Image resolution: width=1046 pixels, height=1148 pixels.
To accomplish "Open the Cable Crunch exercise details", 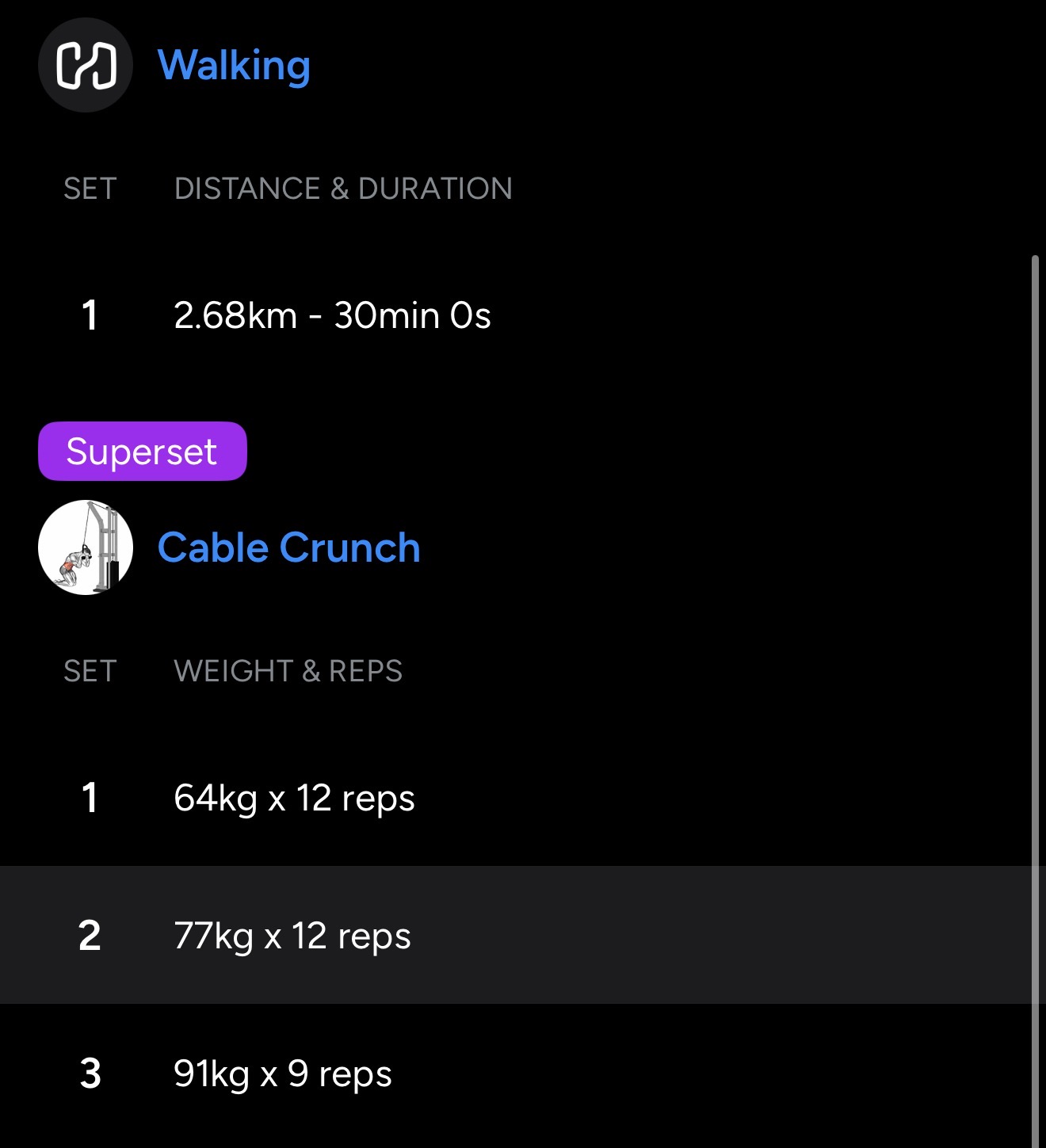I will (288, 547).
